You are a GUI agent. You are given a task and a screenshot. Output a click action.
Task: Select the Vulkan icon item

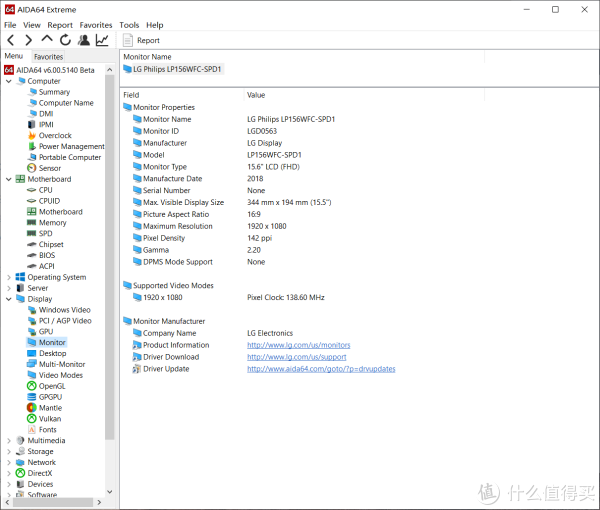32,419
